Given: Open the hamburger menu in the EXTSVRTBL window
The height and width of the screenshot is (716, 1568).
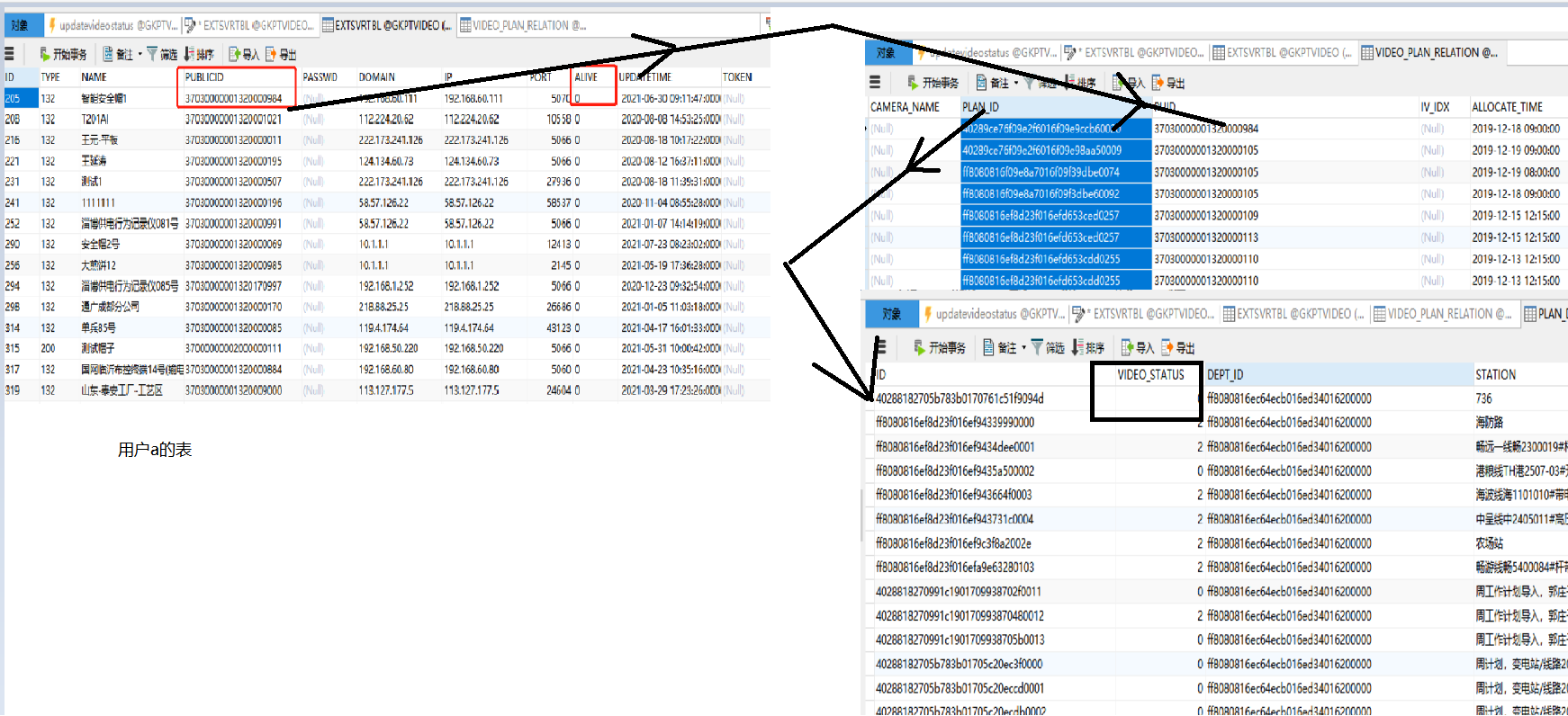Looking at the screenshot, I should click(9, 54).
